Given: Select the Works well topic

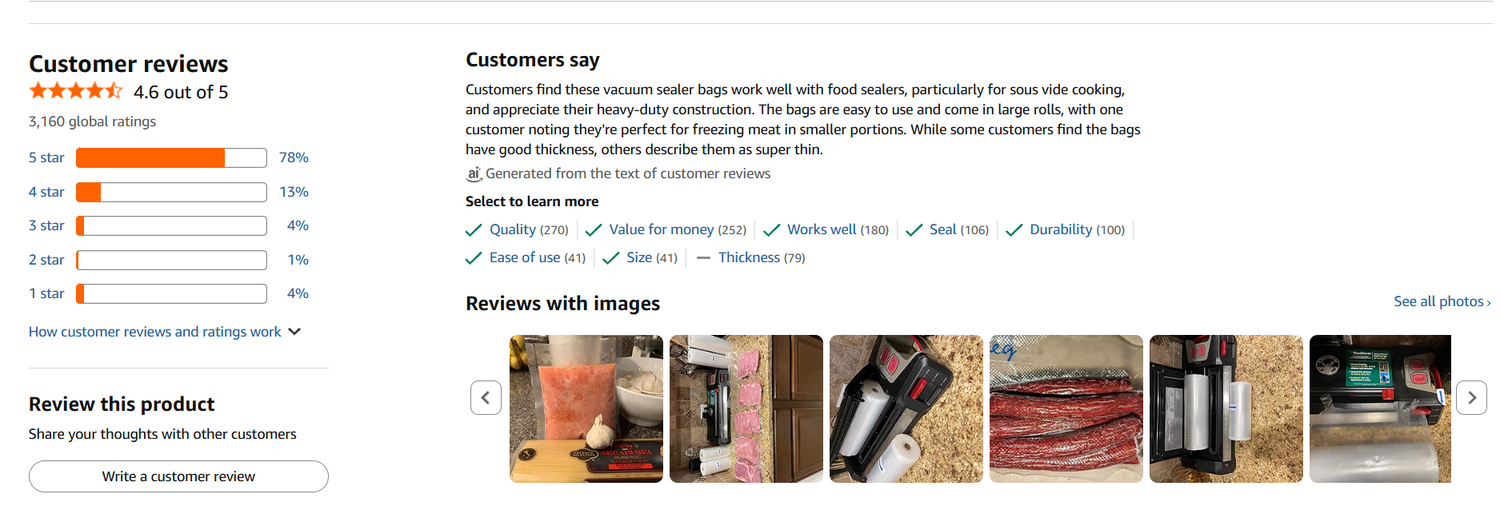Looking at the screenshot, I should point(821,230).
